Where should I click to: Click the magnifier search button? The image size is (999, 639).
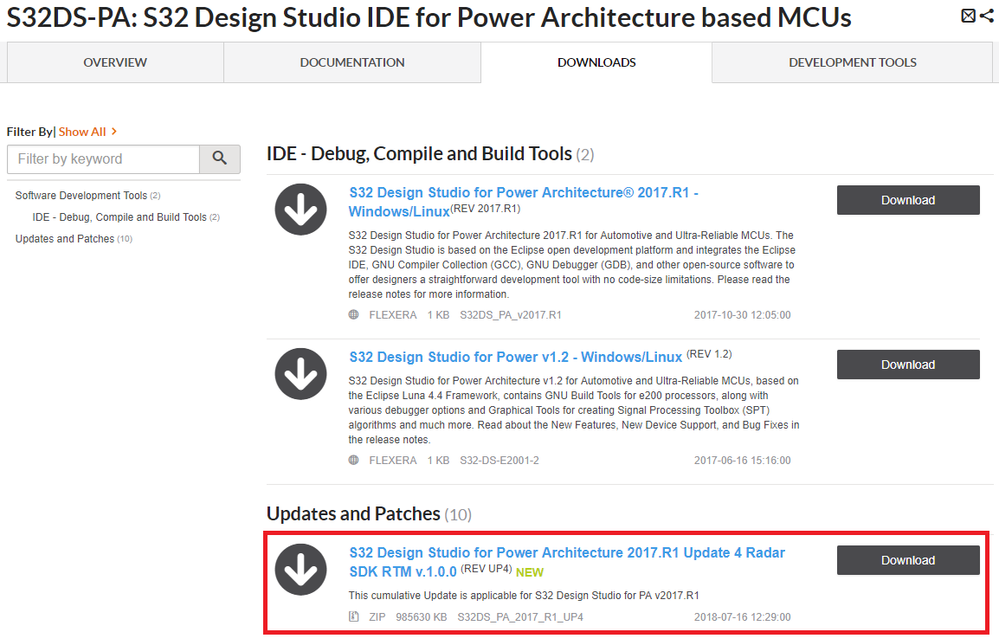pyautogui.click(x=220, y=159)
